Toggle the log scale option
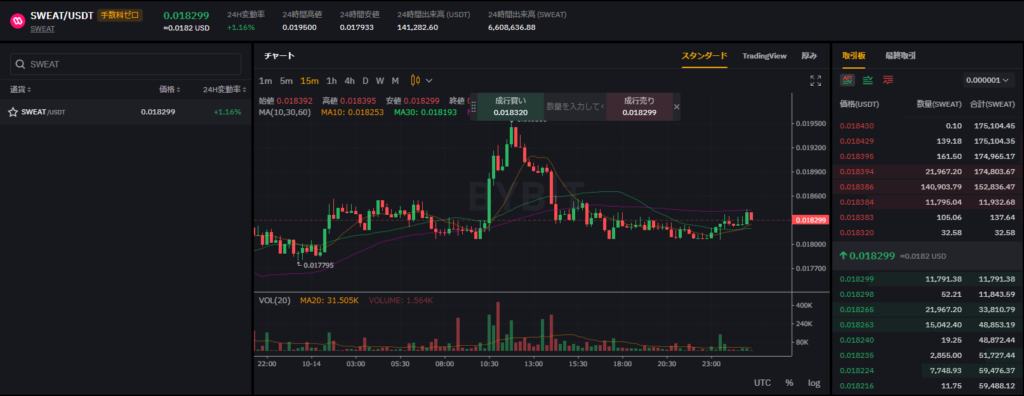Image resolution: width=1024 pixels, height=396 pixels. (x=814, y=383)
